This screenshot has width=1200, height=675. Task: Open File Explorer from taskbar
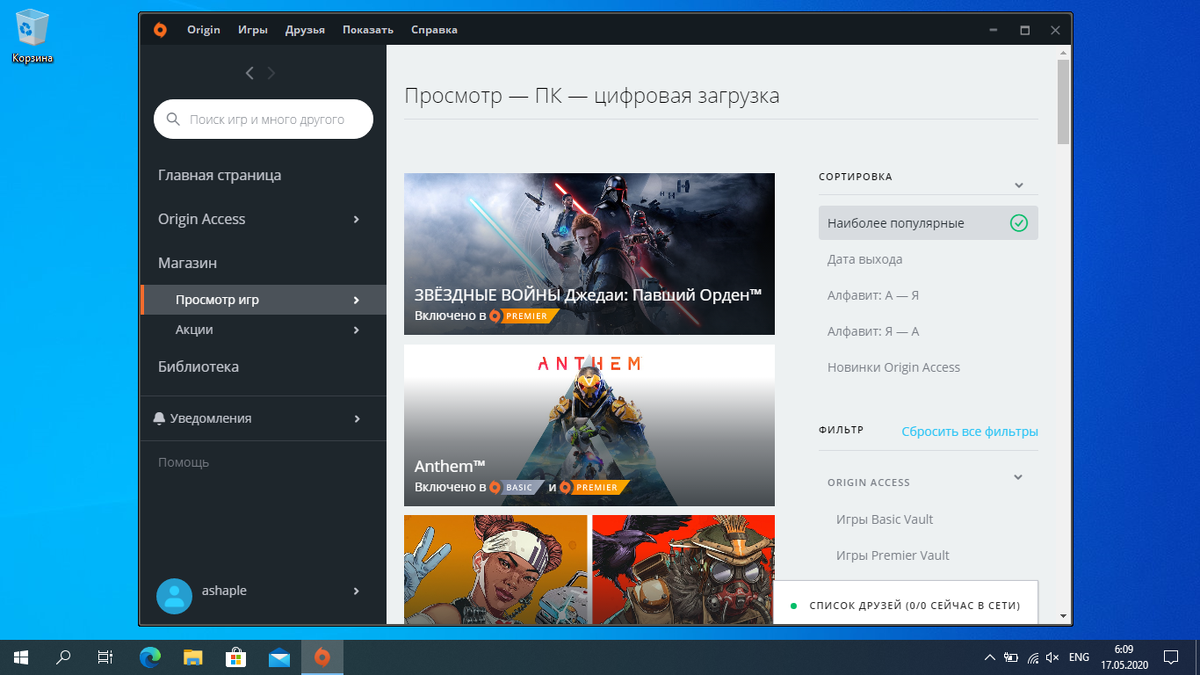tap(193, 657)
